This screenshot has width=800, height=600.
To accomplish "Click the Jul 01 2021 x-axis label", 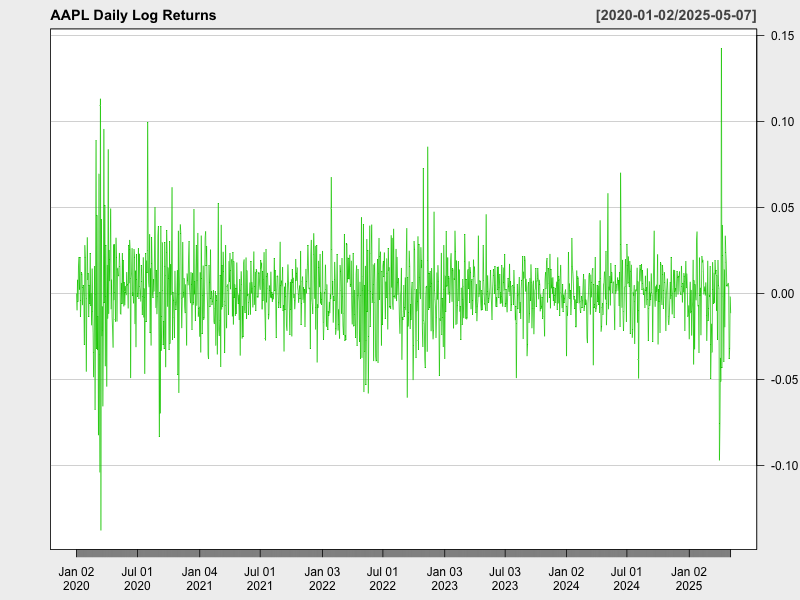I will pyautogui.click(x=260, y=579).
